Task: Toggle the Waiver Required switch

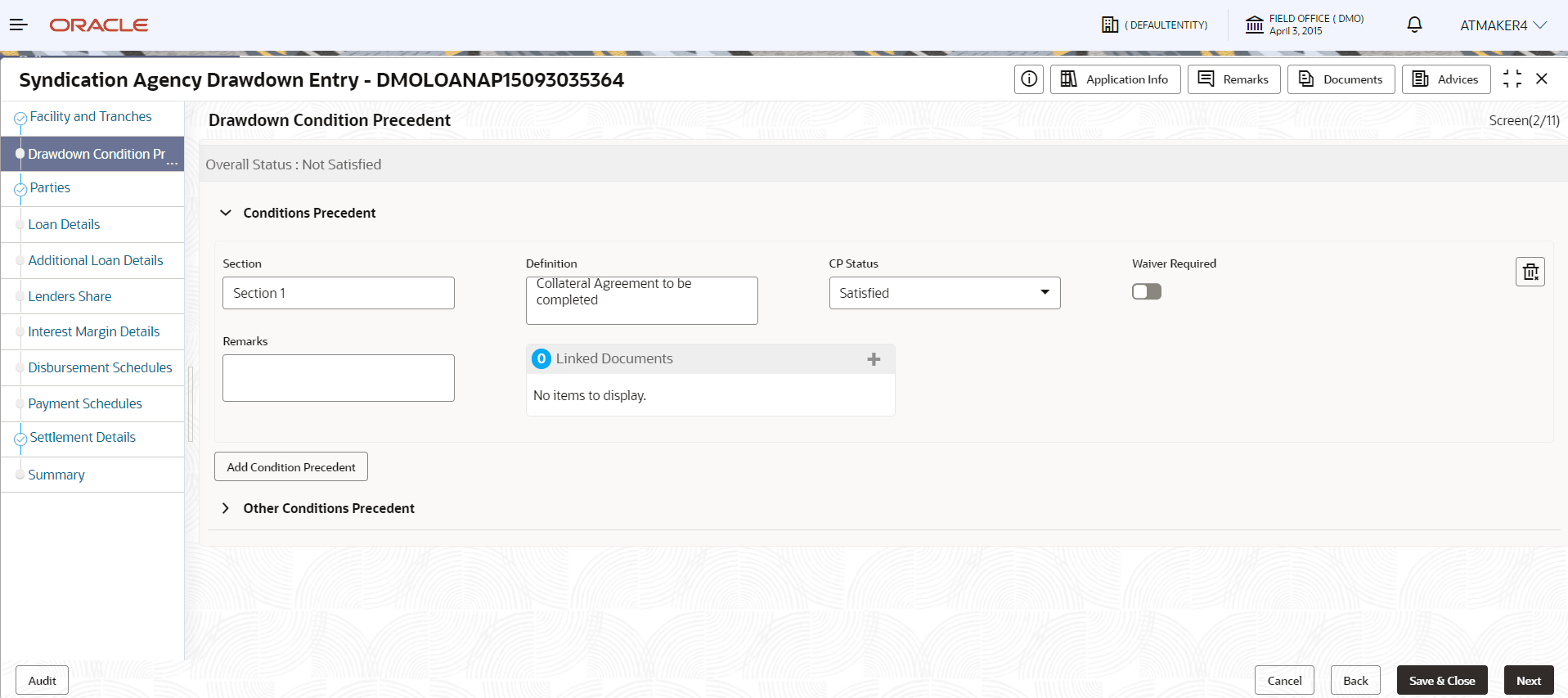Action: (1147, 292)
